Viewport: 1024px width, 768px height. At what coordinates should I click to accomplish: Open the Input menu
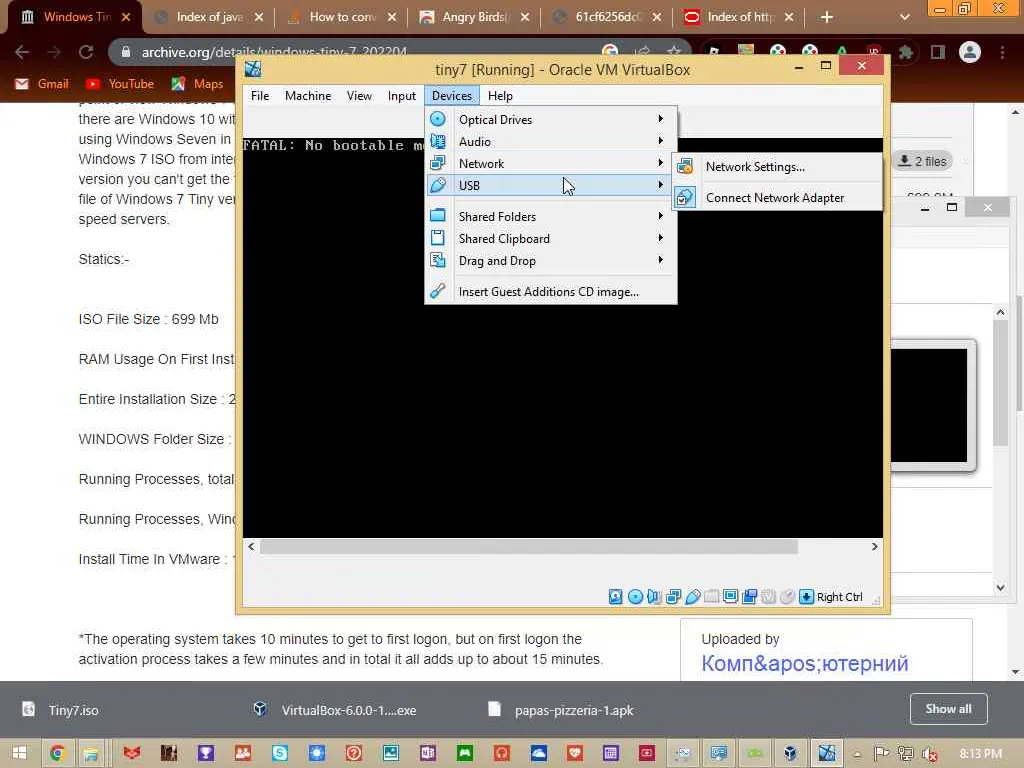(x=402, y=95)
